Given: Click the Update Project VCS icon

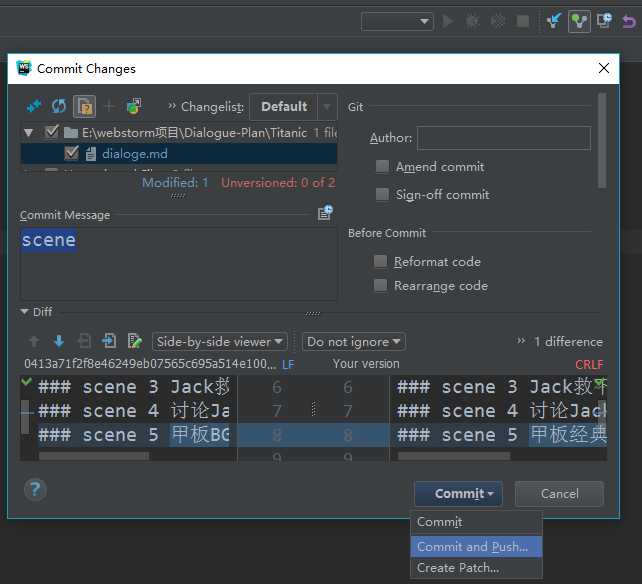Looking at the screenshot, I should (554, 21).
